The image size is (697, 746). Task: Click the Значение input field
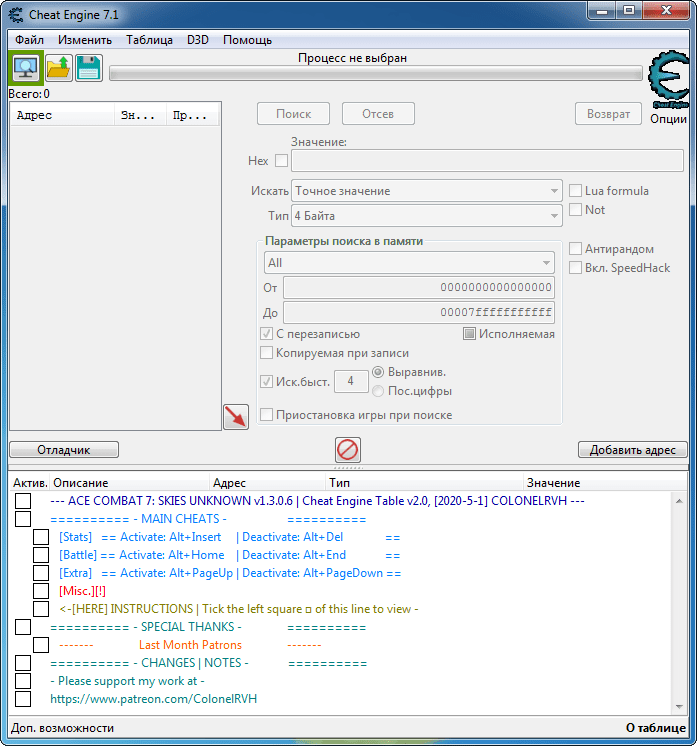coord(488,161)
